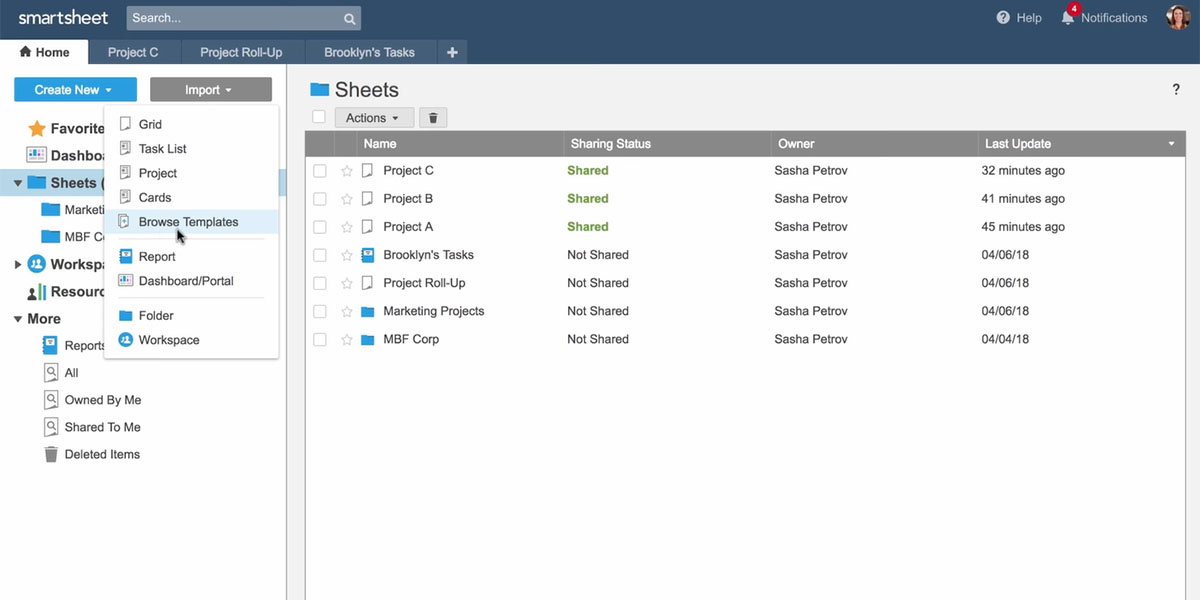Collapse the More section in sidebar
This screenshot has height=600, width=1200.
(18, 319)
